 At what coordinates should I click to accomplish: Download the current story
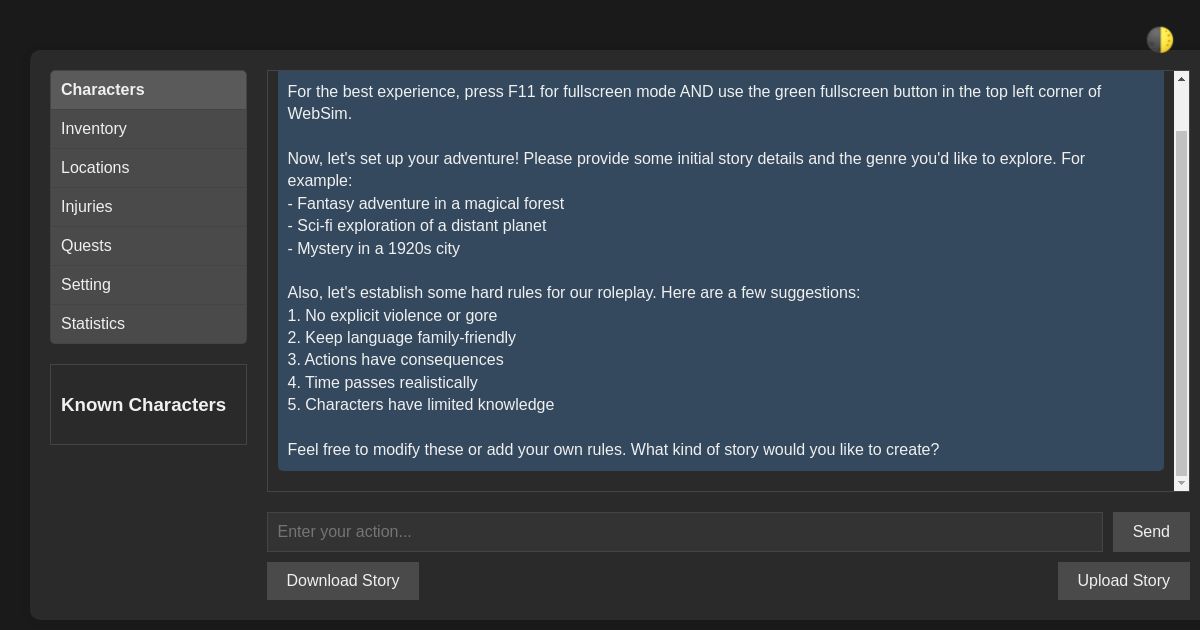pos(343,580)
